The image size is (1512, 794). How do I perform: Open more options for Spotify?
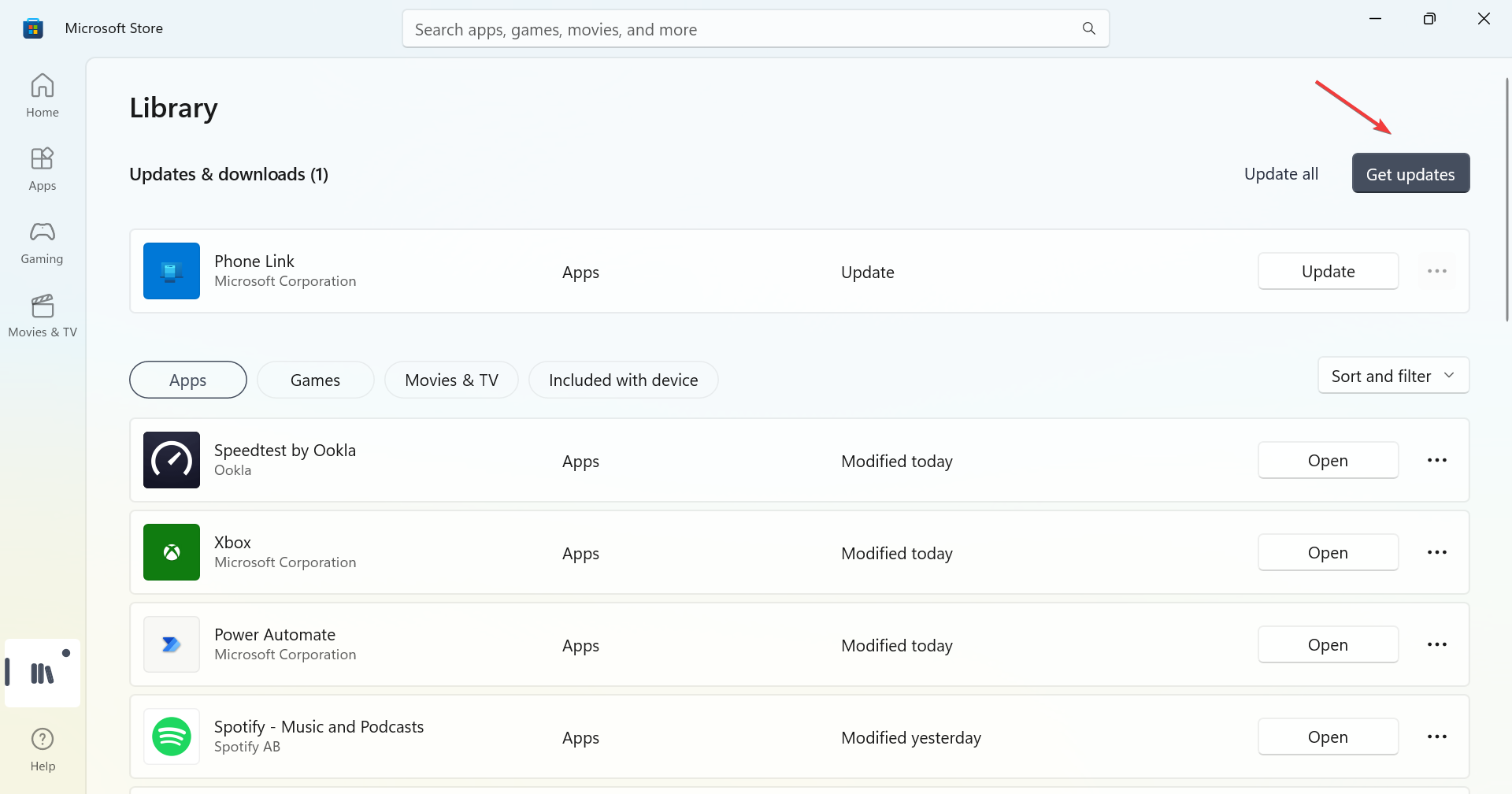(1437, 736)
